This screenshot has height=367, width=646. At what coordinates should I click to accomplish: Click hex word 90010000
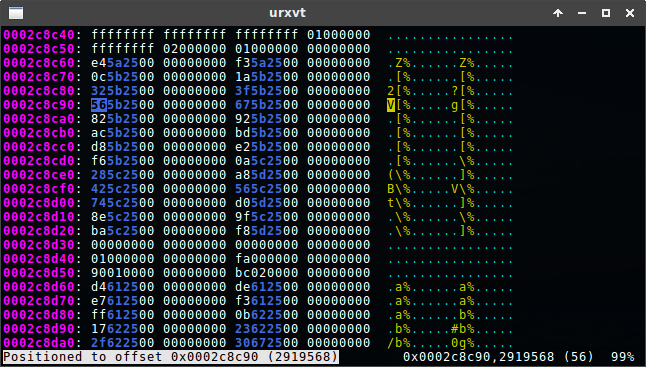click(123, 273)
